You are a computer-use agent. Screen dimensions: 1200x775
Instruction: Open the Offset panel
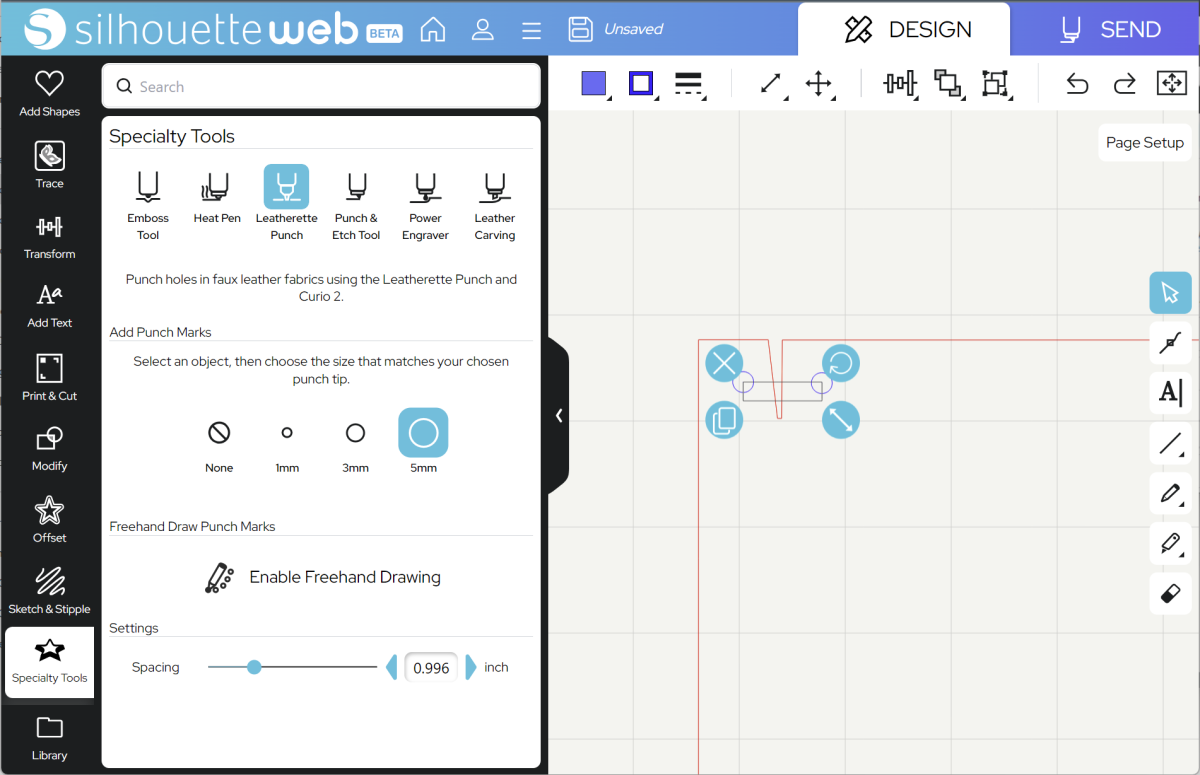pyautogui.click(x=50, y=520)
